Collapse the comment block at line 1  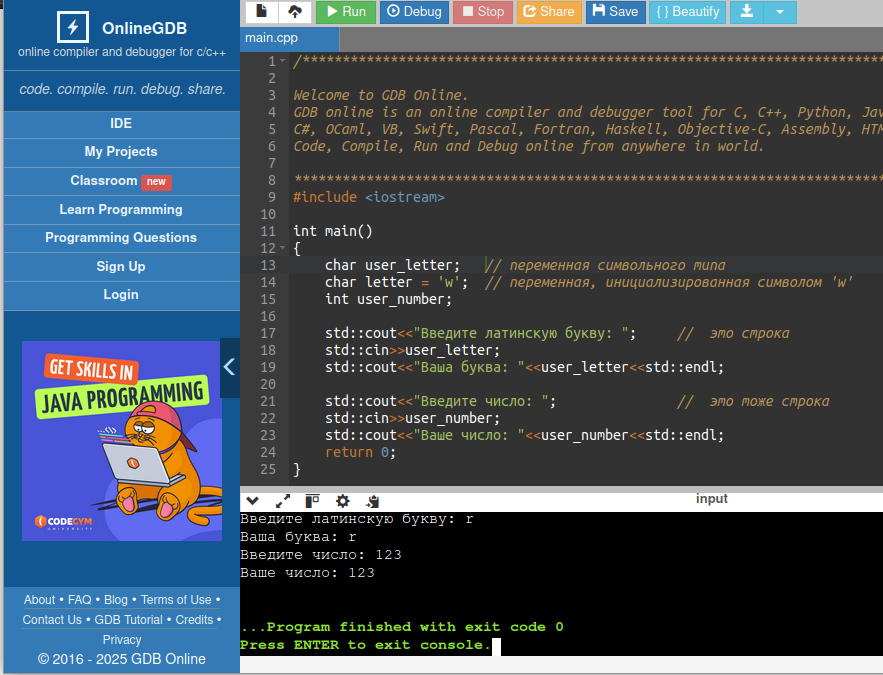click(282, 62)
